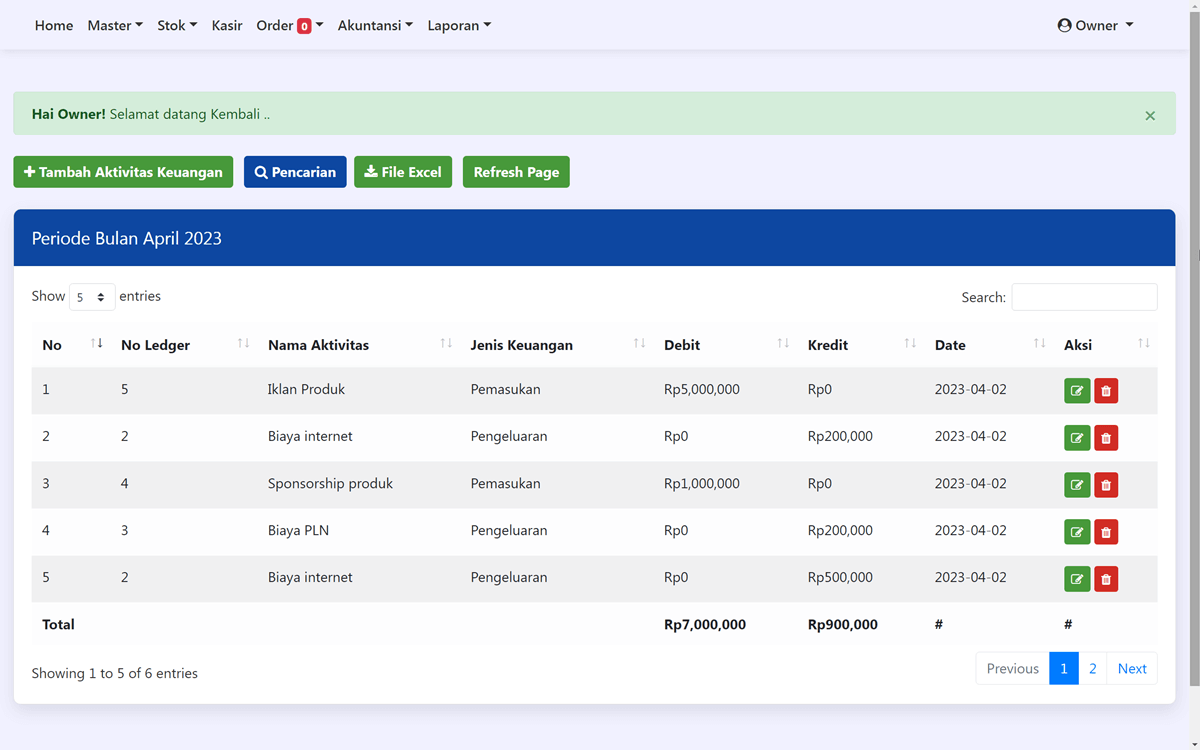Dismiss the welcome greeting alert

1149,115
